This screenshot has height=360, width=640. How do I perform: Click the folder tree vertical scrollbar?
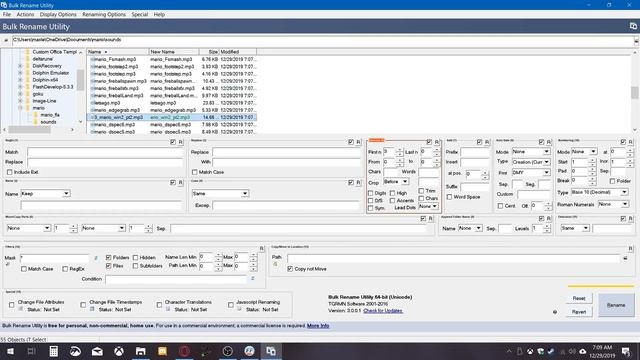pos(80,87)
